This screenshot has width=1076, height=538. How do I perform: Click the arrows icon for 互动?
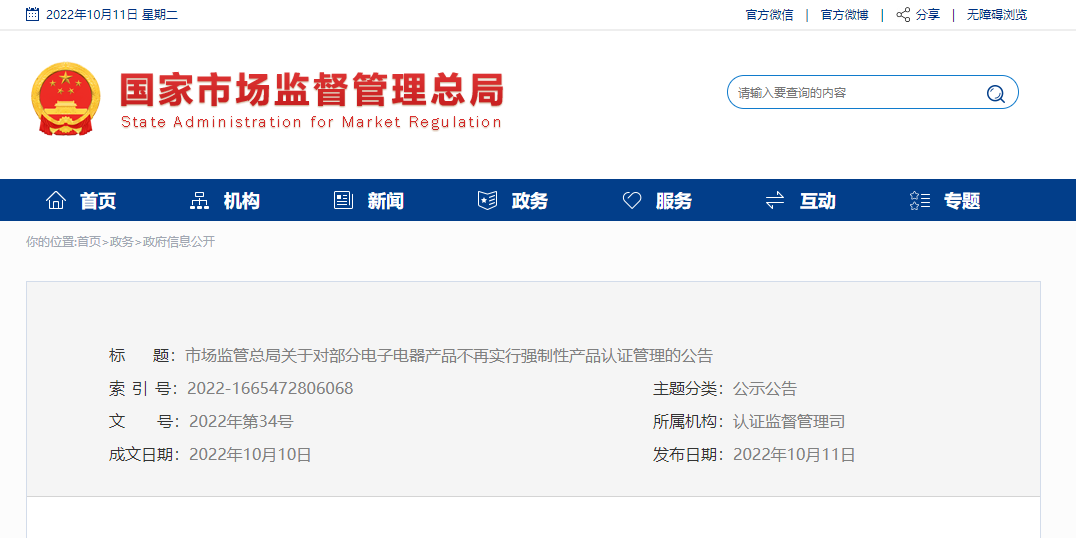(775, 200)
